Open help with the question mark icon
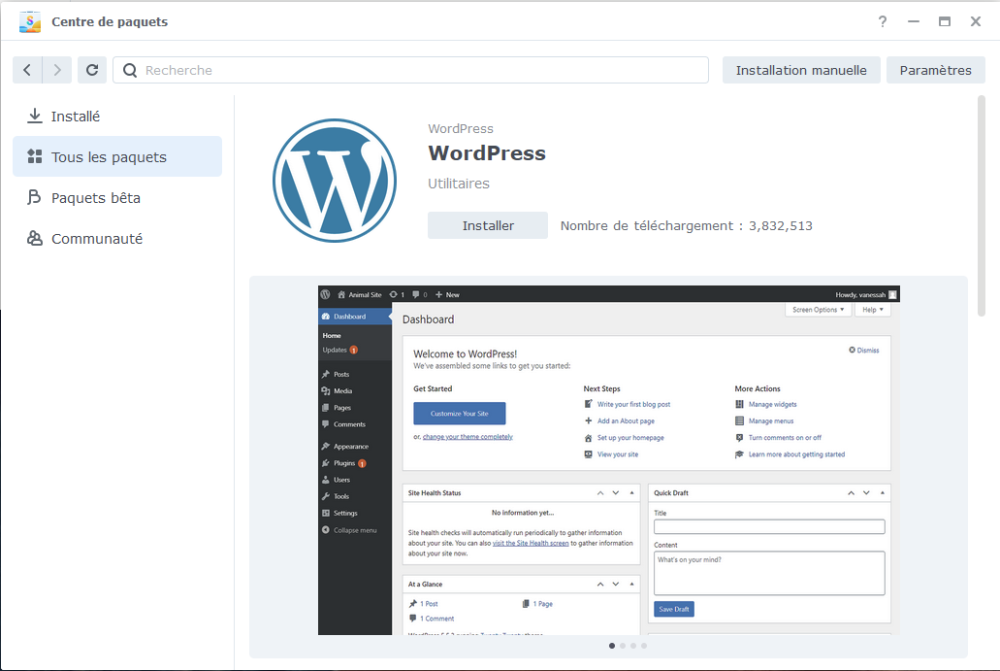 (882, 22)
